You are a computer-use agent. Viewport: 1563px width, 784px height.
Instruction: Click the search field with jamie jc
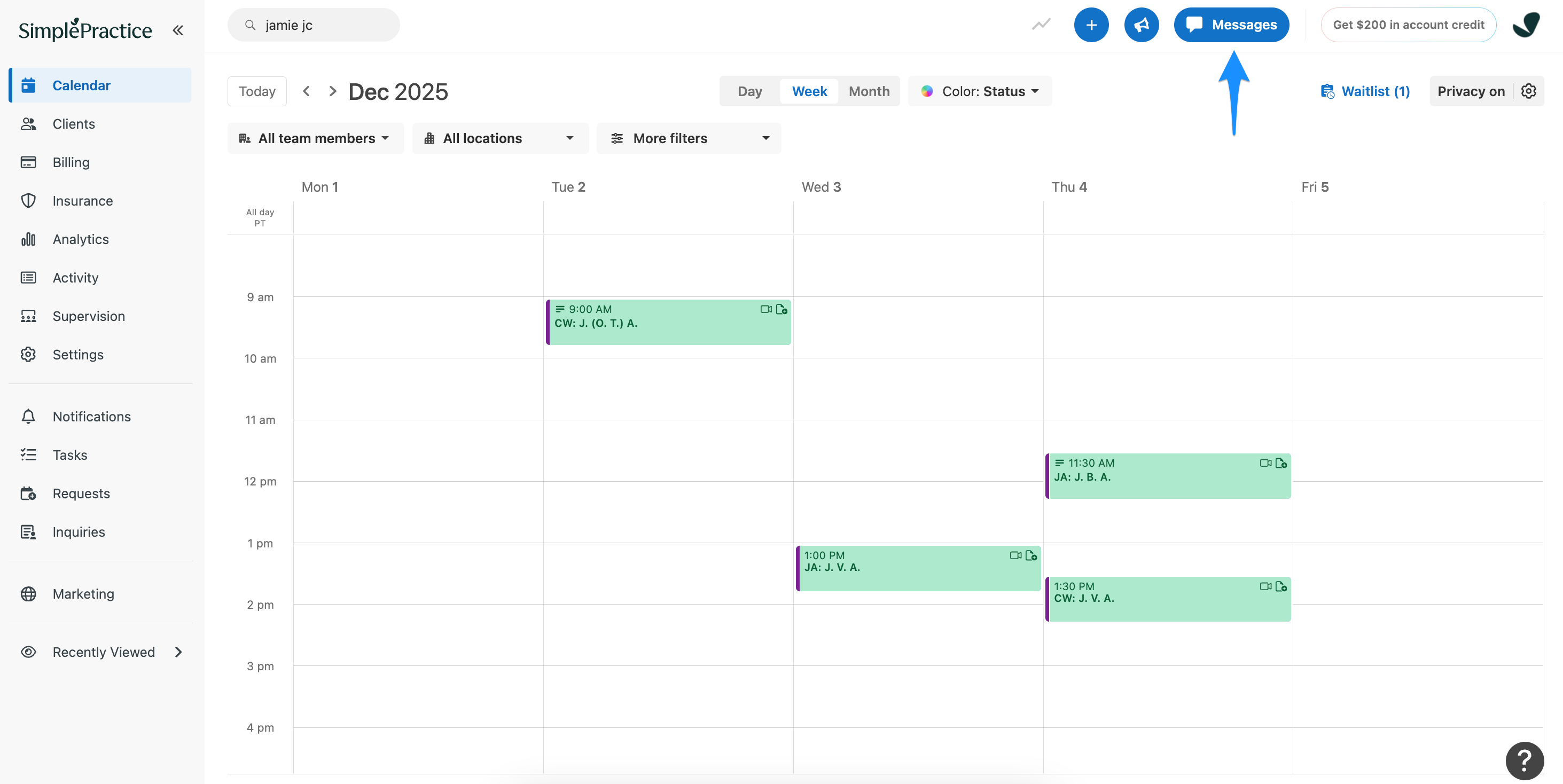point(313,25)
